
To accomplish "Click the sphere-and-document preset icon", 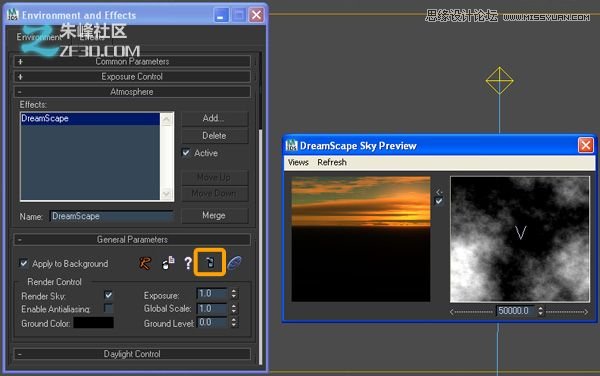I will coord(168,263).
